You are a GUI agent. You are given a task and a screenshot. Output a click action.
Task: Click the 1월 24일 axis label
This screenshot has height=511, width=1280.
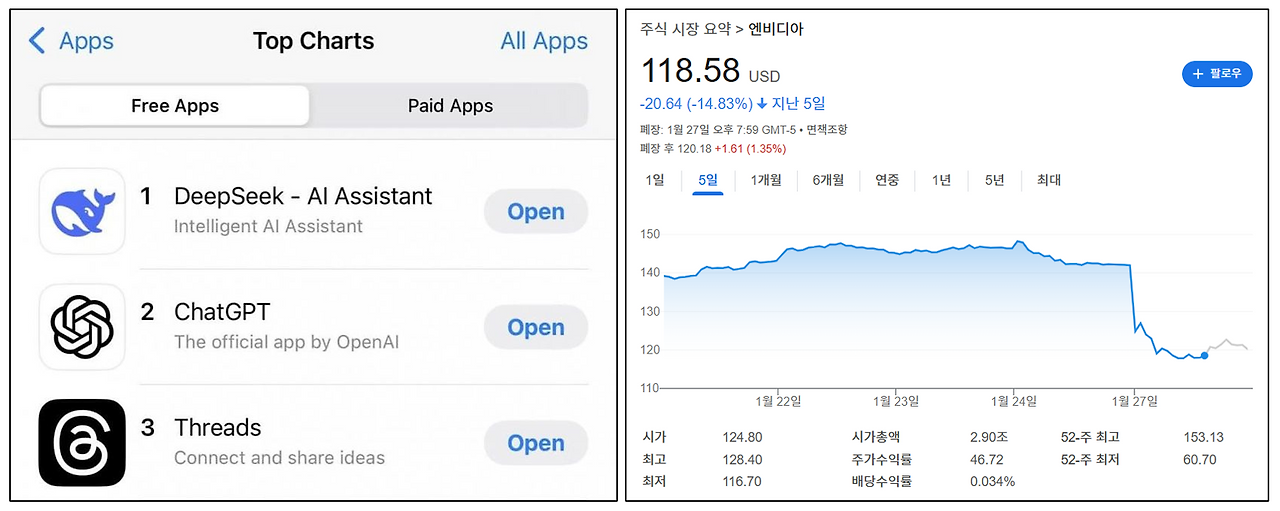tap(1013, 401)
